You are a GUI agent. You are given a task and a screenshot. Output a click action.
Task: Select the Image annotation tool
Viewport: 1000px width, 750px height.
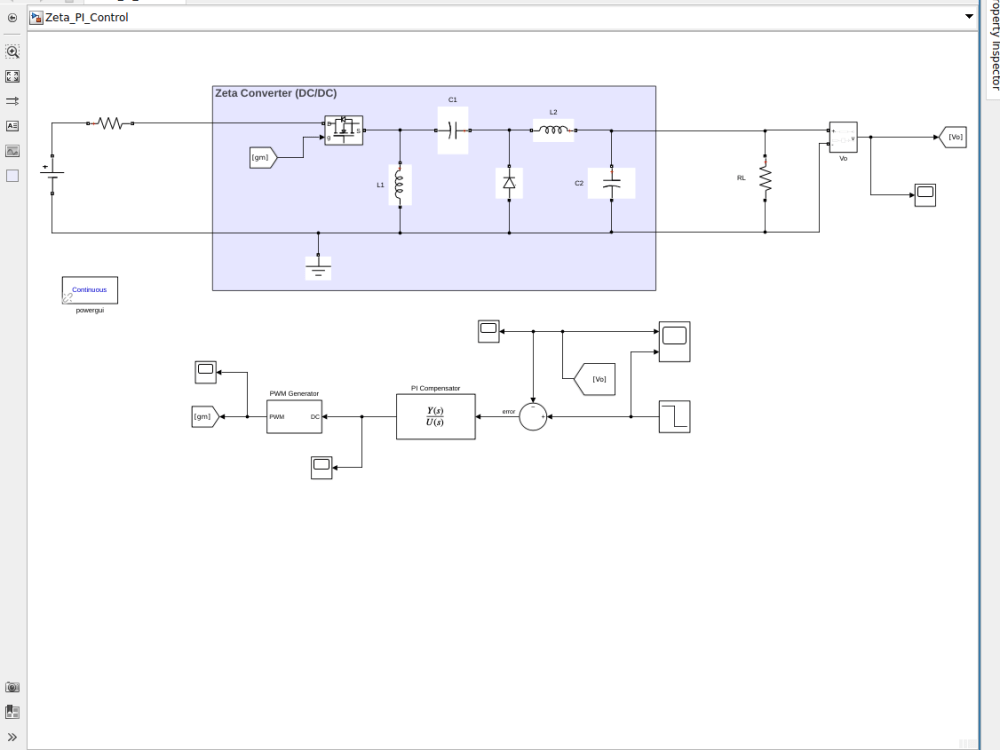click(x=12, y=150)
